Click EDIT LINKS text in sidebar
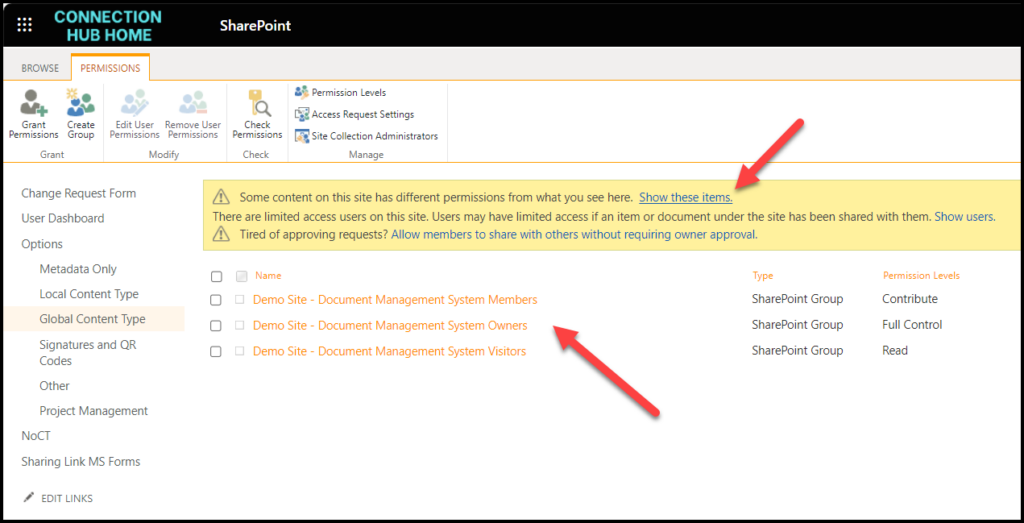Screen dimensions: 1024x523 point(67,498)
